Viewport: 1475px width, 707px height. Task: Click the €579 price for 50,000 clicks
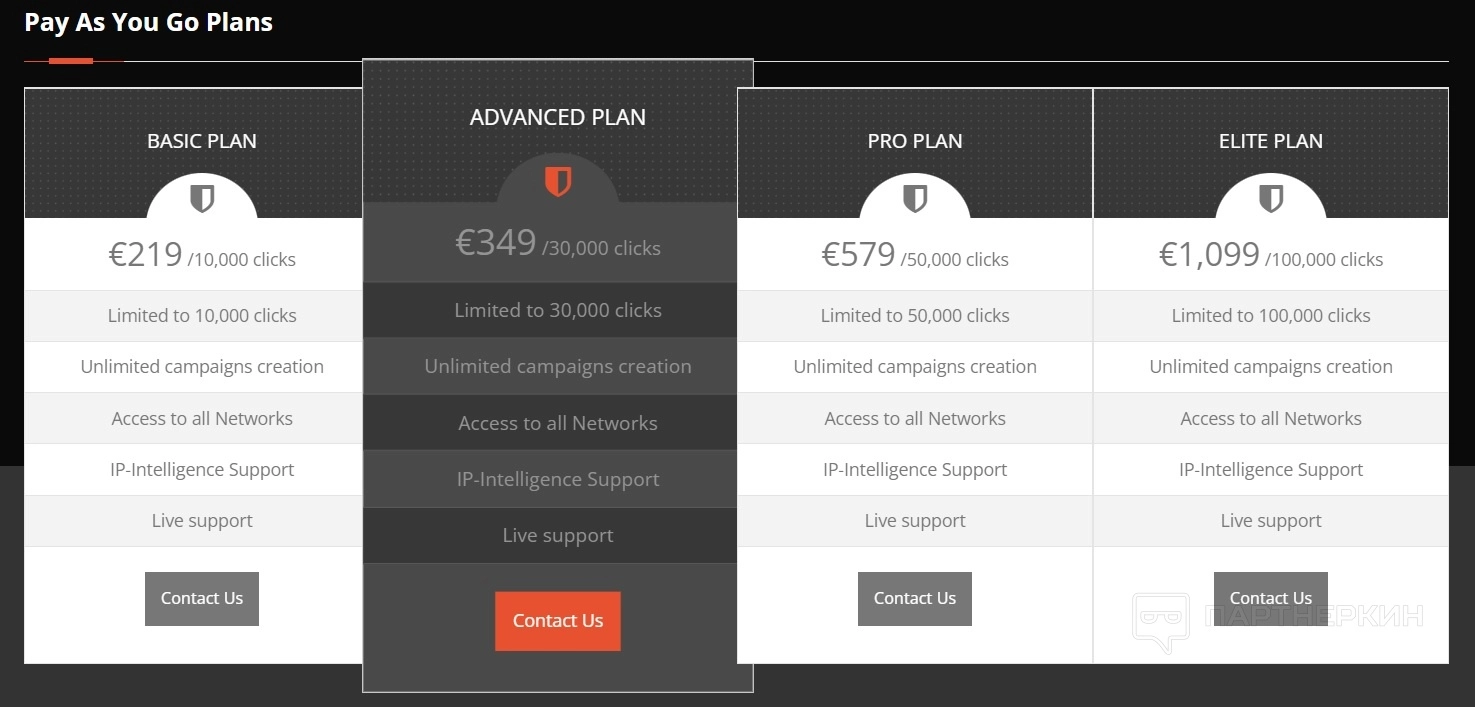pyautogui.click(x=915, y=256)
